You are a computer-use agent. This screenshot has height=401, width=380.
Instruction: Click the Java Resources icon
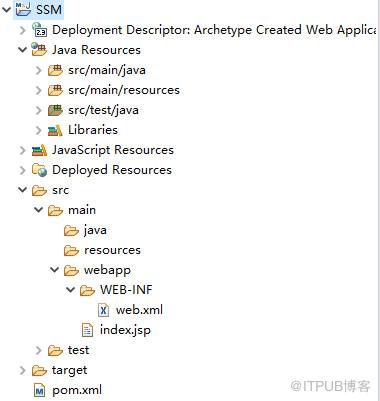click(39, 49)
